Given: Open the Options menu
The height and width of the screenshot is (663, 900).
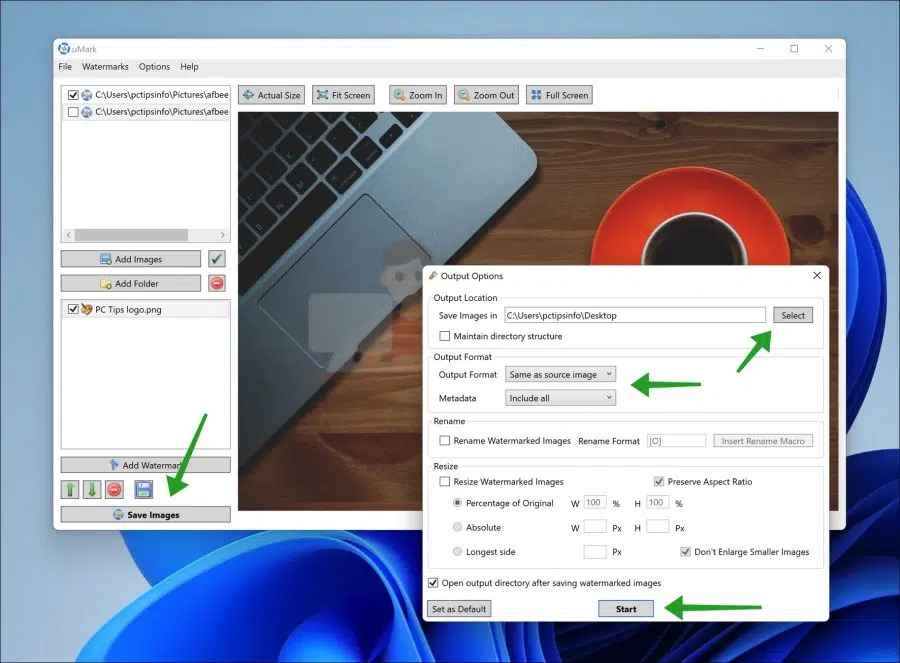Looking at the screenshot, I should tap(154, 67).
